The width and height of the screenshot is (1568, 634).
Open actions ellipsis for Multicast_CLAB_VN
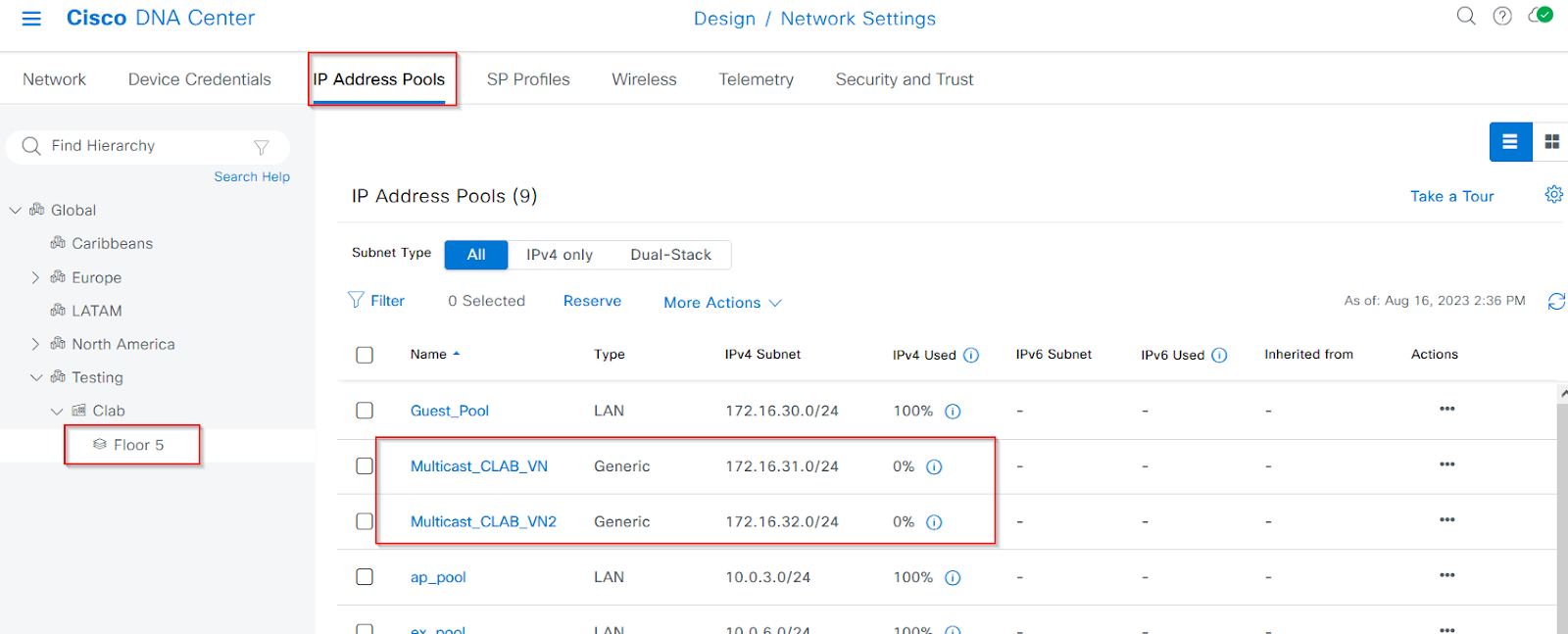(x=1446, y=464)
